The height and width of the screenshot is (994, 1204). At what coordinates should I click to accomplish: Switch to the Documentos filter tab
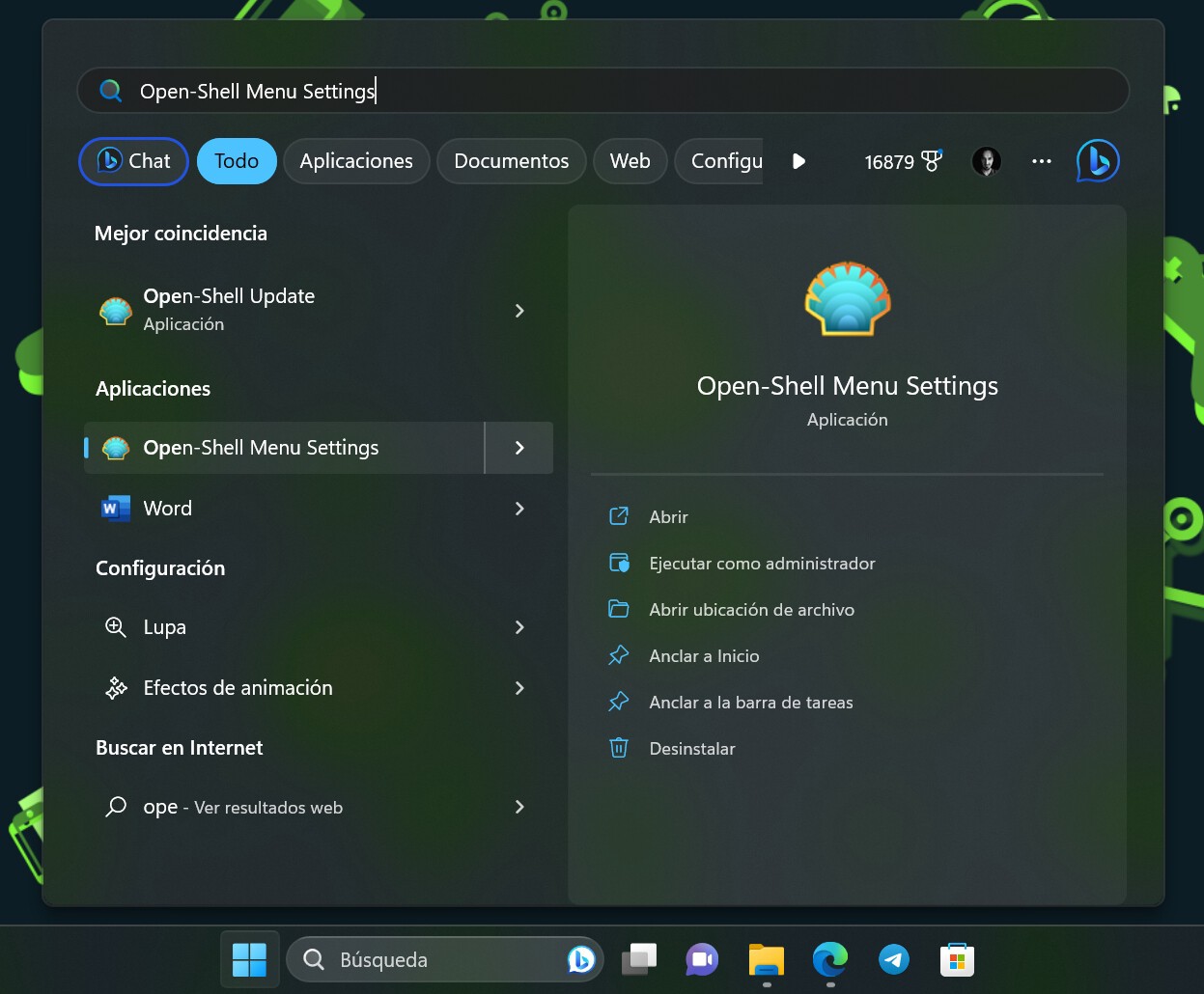pyautogui.click(x=511, y=161)
